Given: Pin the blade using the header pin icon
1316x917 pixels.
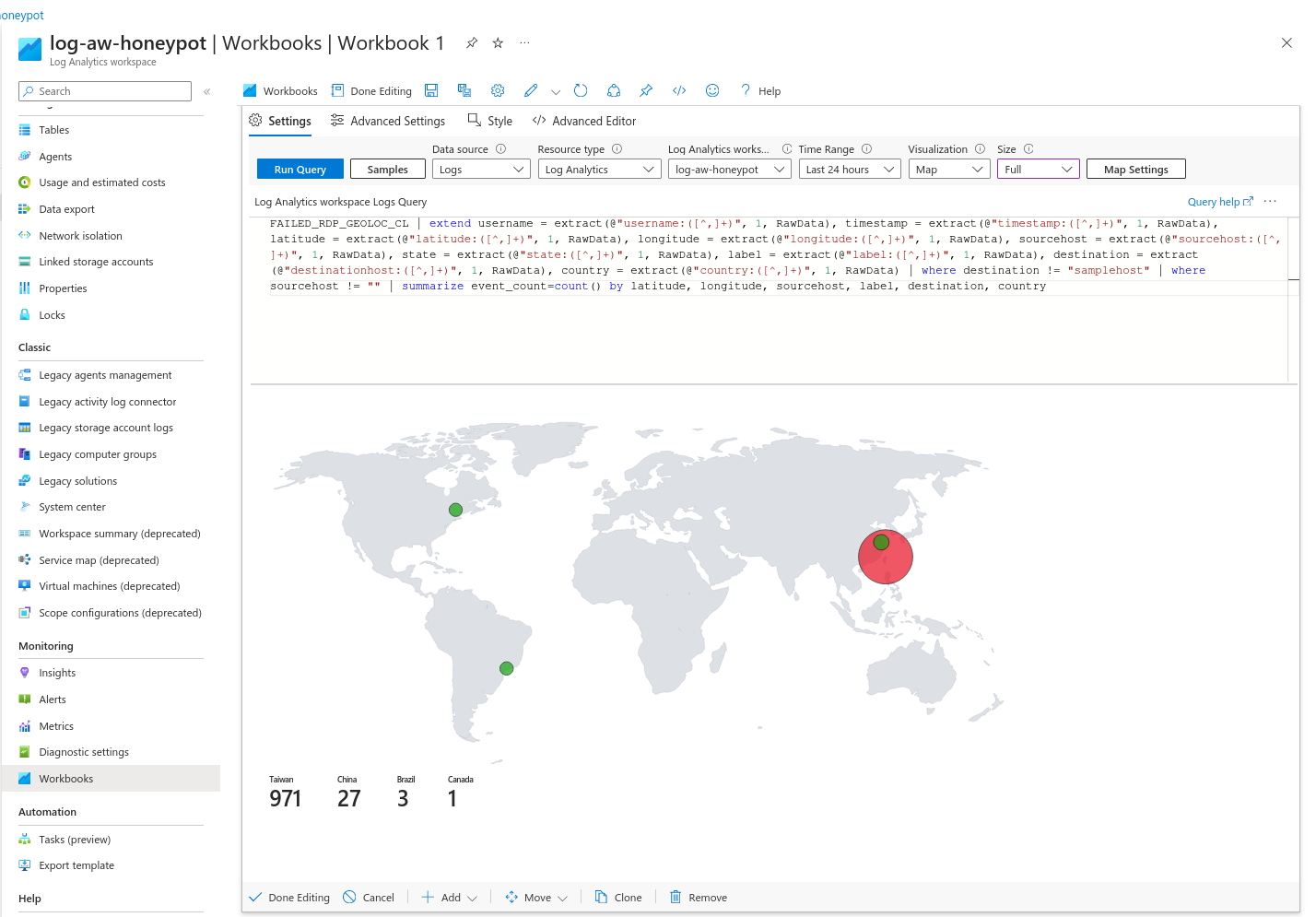Looking at the screenshot, I should click(x=472, y=42).
